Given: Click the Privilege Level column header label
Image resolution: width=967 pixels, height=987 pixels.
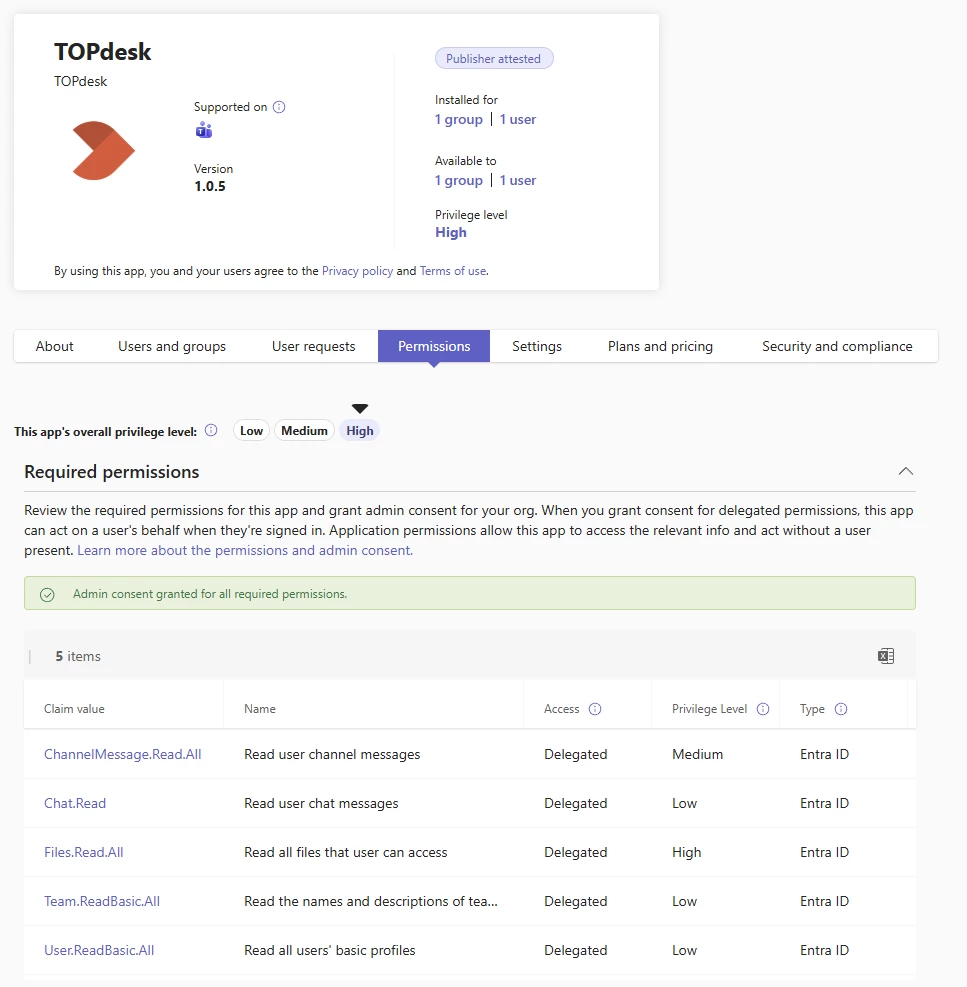Looking at the screenshot, I should coord(710,709).
